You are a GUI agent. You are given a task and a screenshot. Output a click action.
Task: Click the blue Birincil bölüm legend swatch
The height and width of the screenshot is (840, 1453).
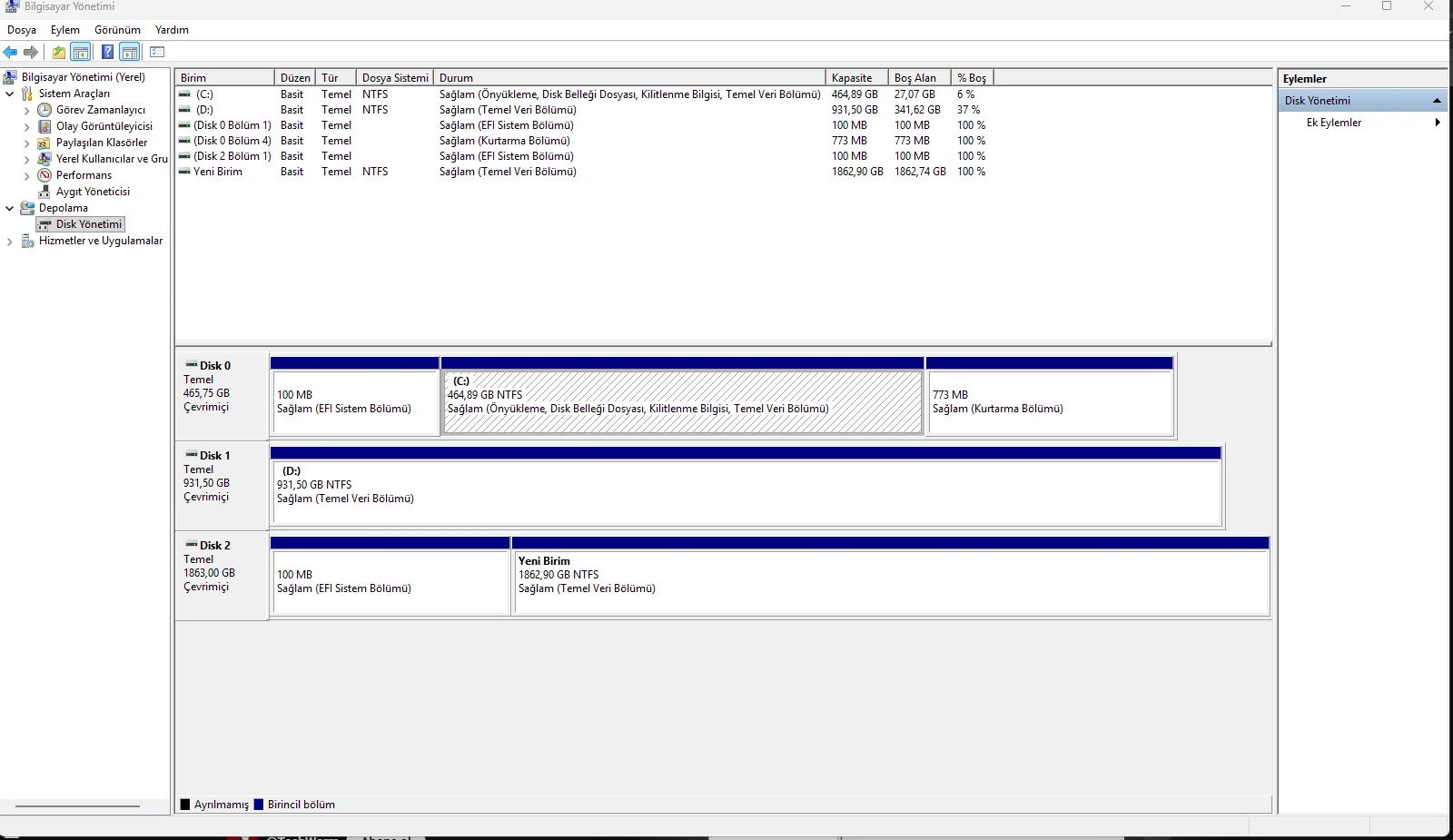259,805
